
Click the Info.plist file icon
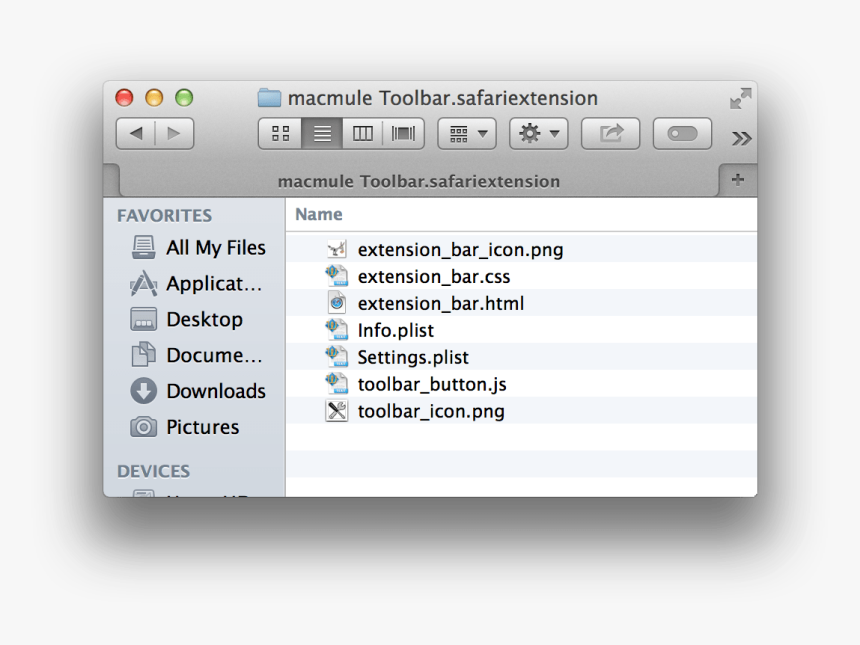click(337, 330)
